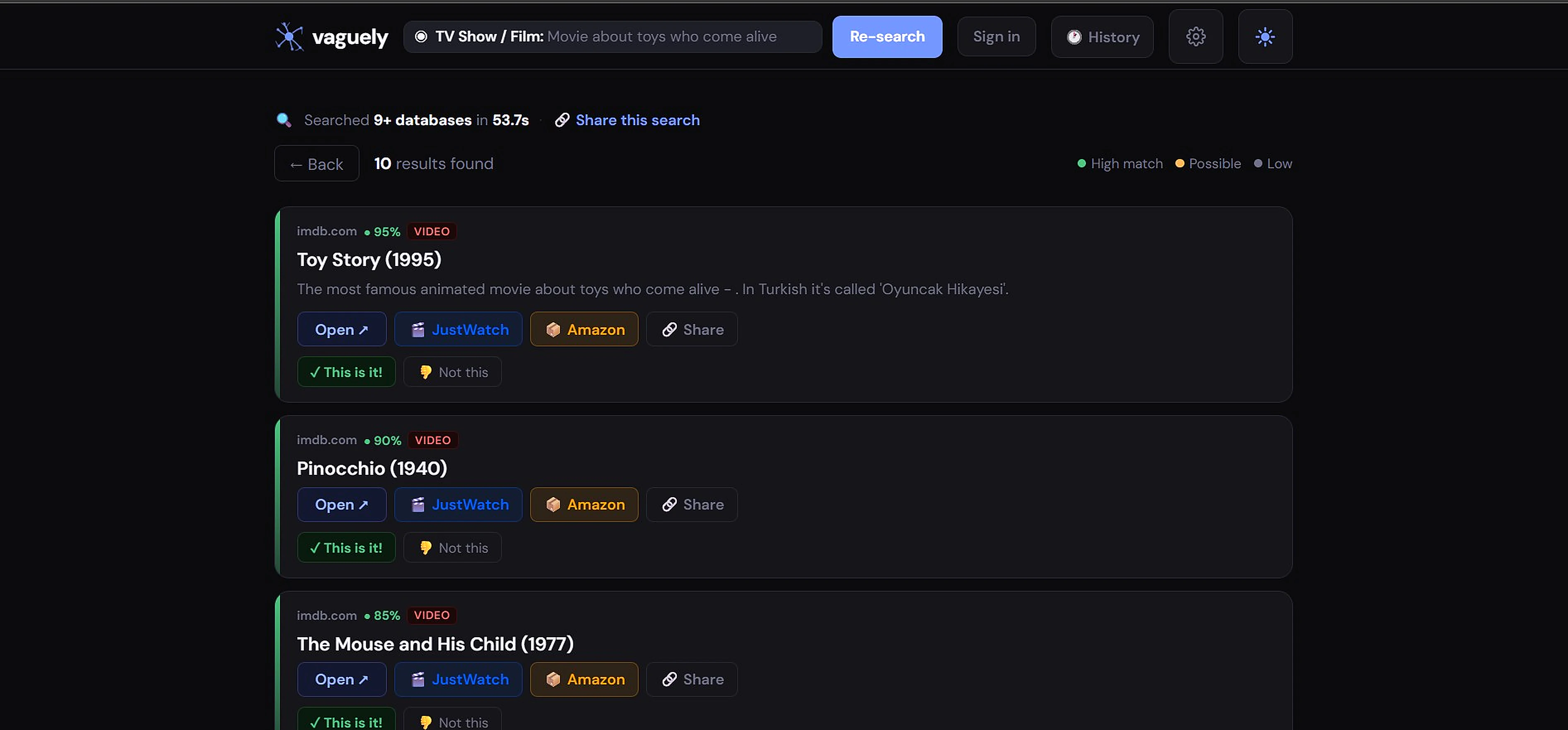Open Toy Story on JustWatch
Screen dimensions: 1568x730
(458, 329)
